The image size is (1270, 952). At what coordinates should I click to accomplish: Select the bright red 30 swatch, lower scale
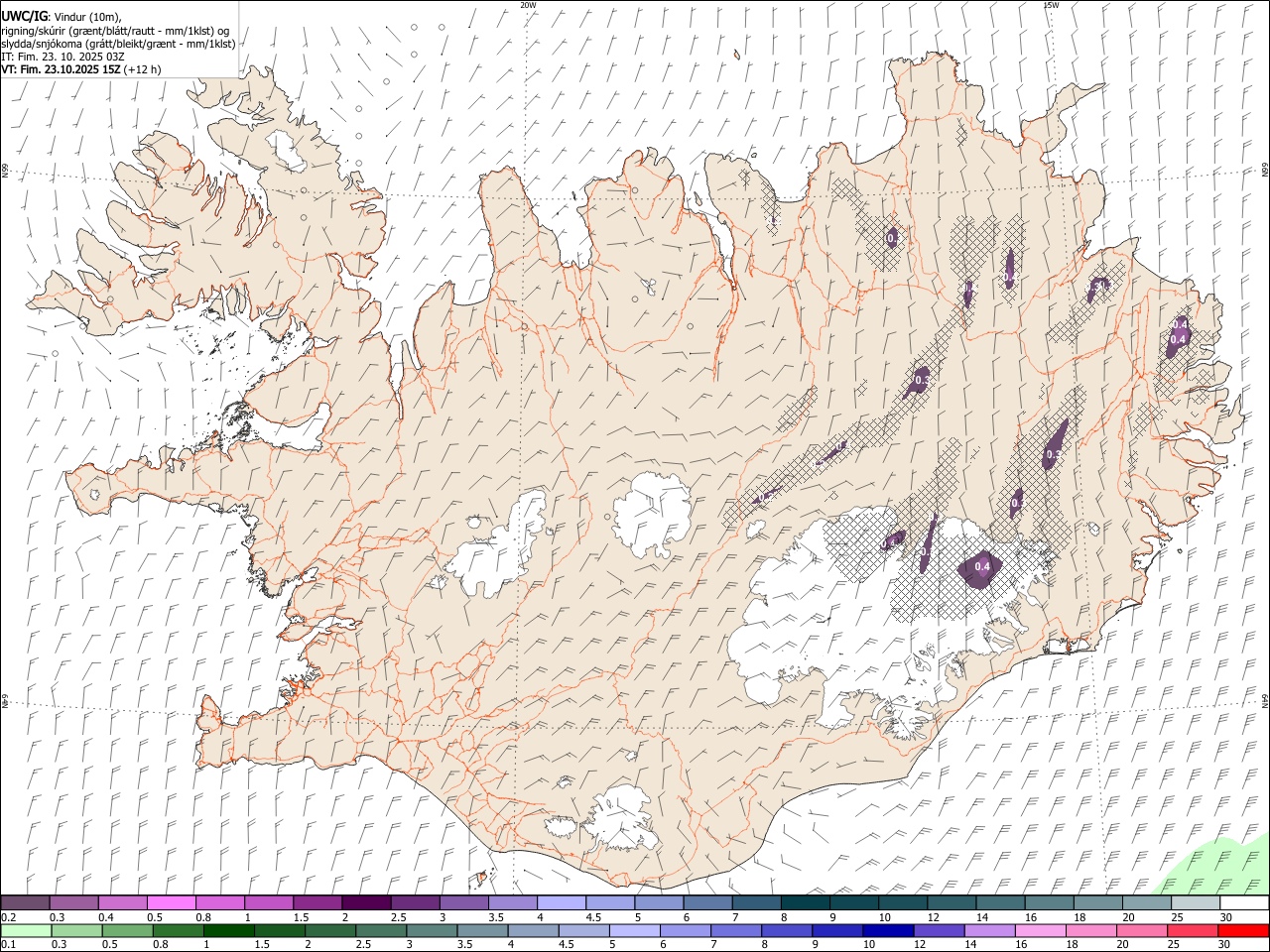point(1243,931)
